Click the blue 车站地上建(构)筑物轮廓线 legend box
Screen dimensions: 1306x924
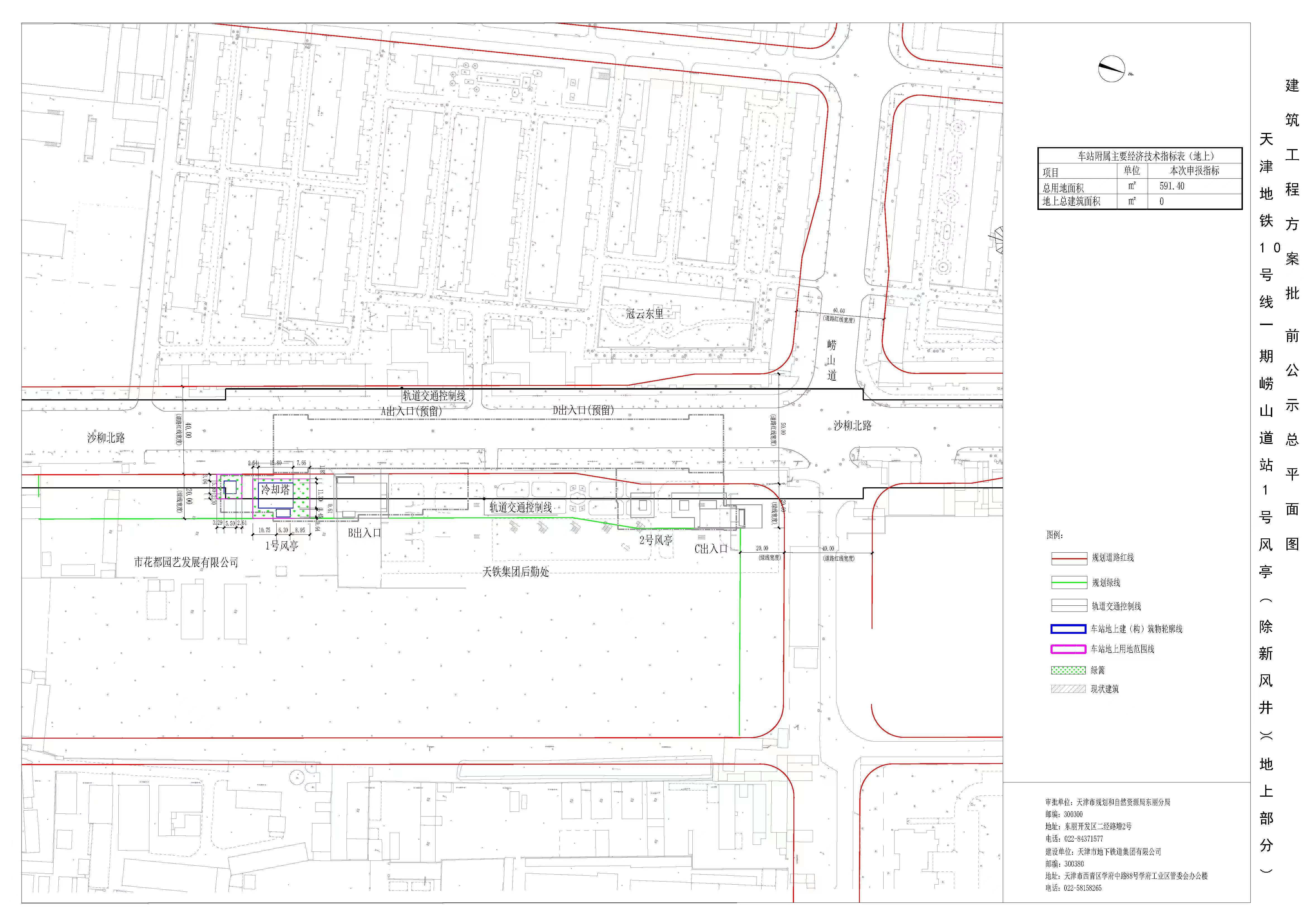(x=1068, y=629)
